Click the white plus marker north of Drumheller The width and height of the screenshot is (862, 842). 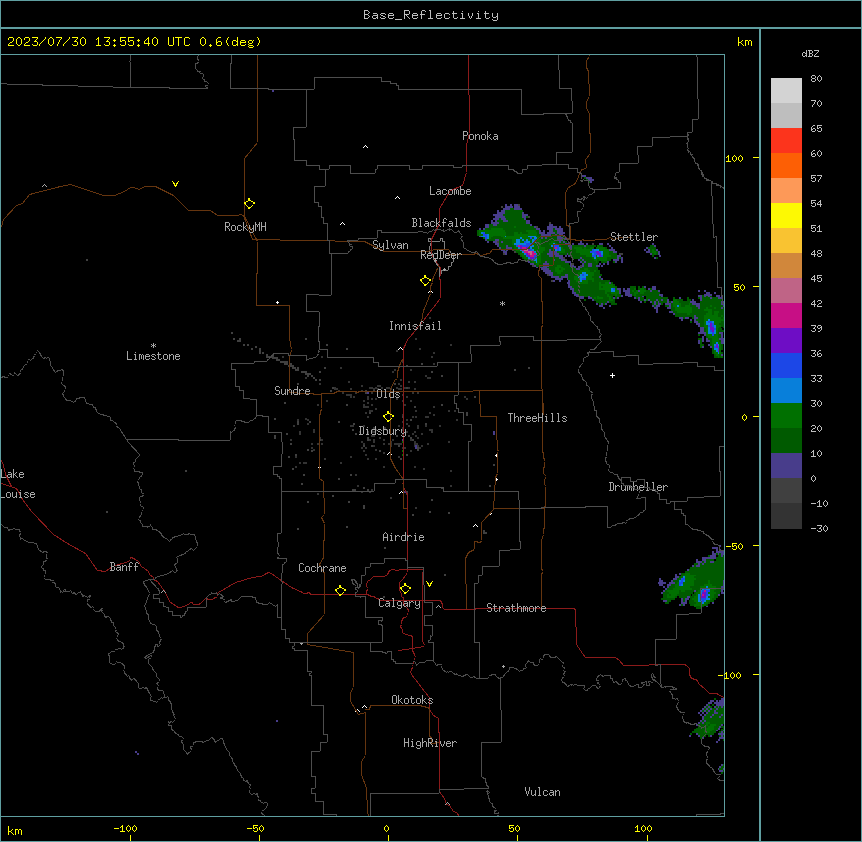coord(612,375)
